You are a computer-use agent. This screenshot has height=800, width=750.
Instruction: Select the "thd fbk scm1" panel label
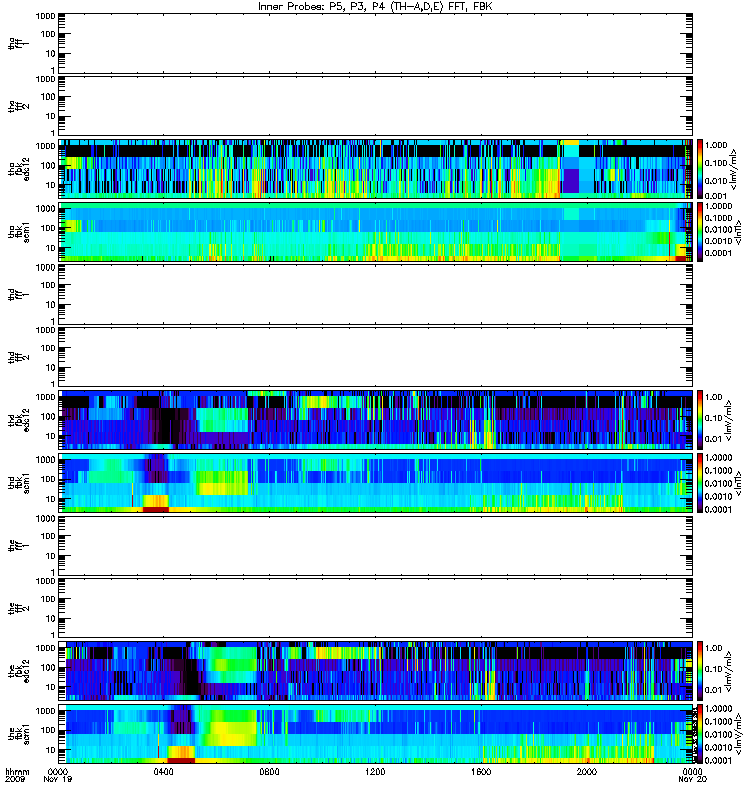click(x=19, y=483)
